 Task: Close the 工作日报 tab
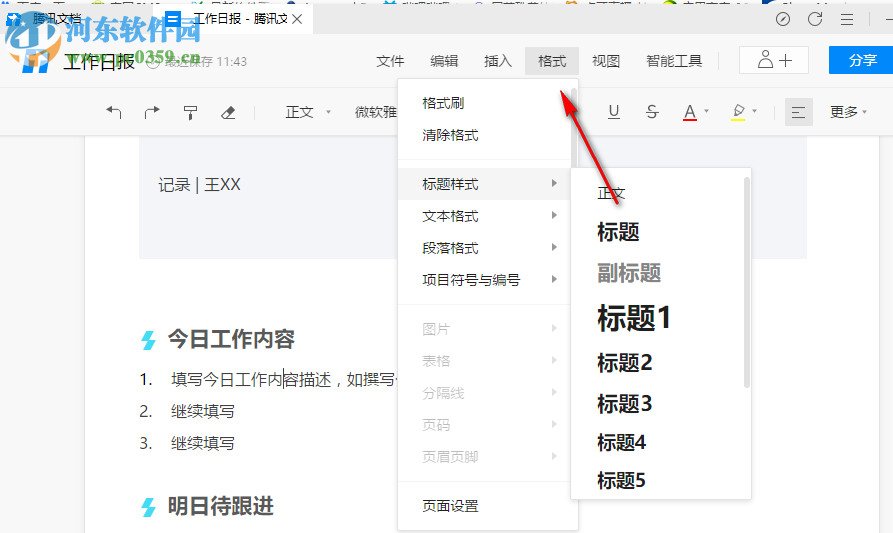[297, 19]
